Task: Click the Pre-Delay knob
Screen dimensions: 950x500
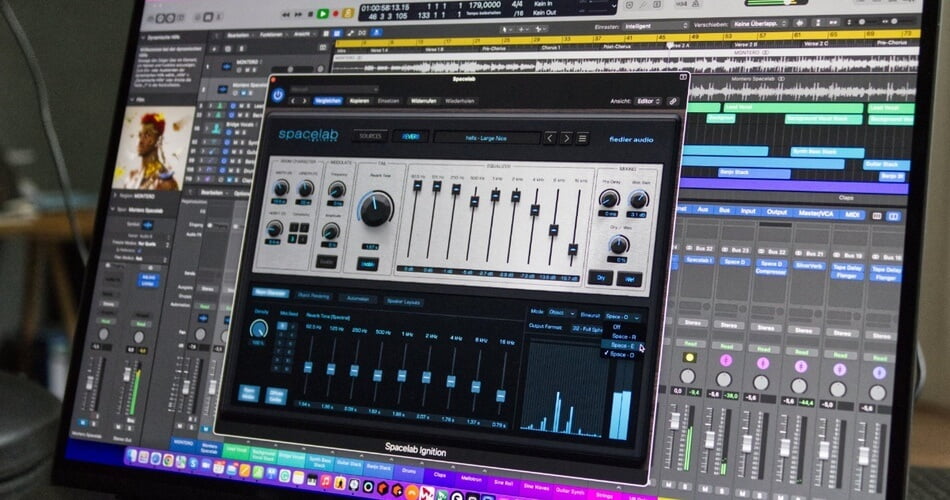Action: [x=608, y=199]
